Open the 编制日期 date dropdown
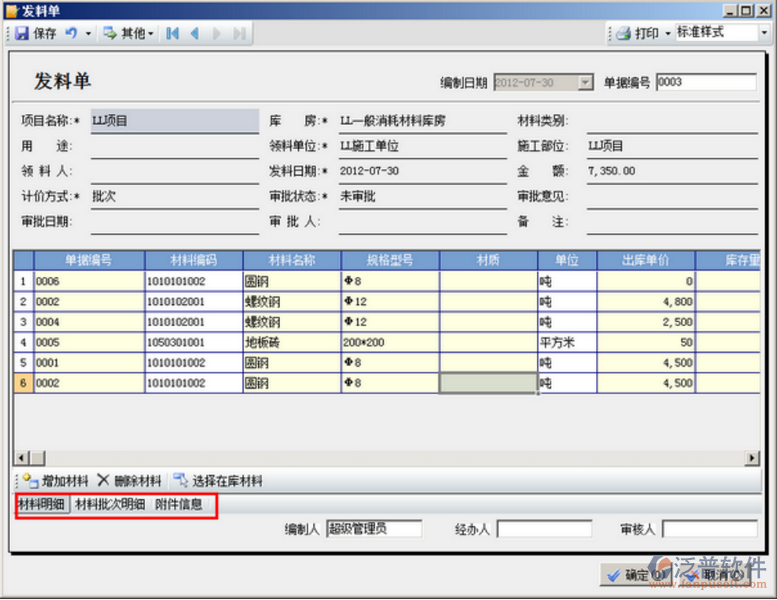 pos(586,82)
